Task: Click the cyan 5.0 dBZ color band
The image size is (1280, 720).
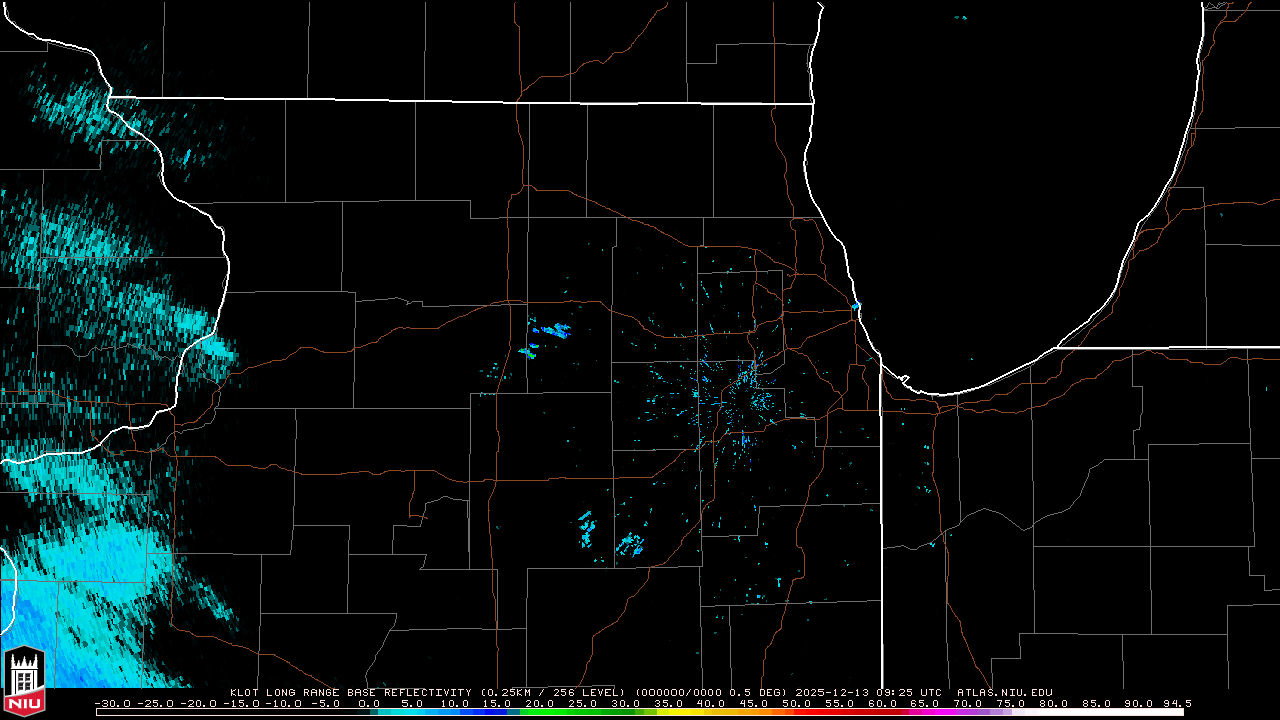Action: (x=412, y=712)
